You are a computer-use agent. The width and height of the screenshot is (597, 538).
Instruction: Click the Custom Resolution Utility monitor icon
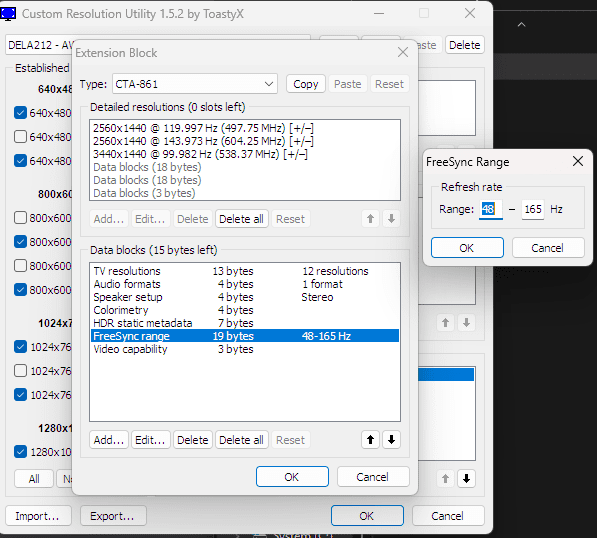point(8,14)
